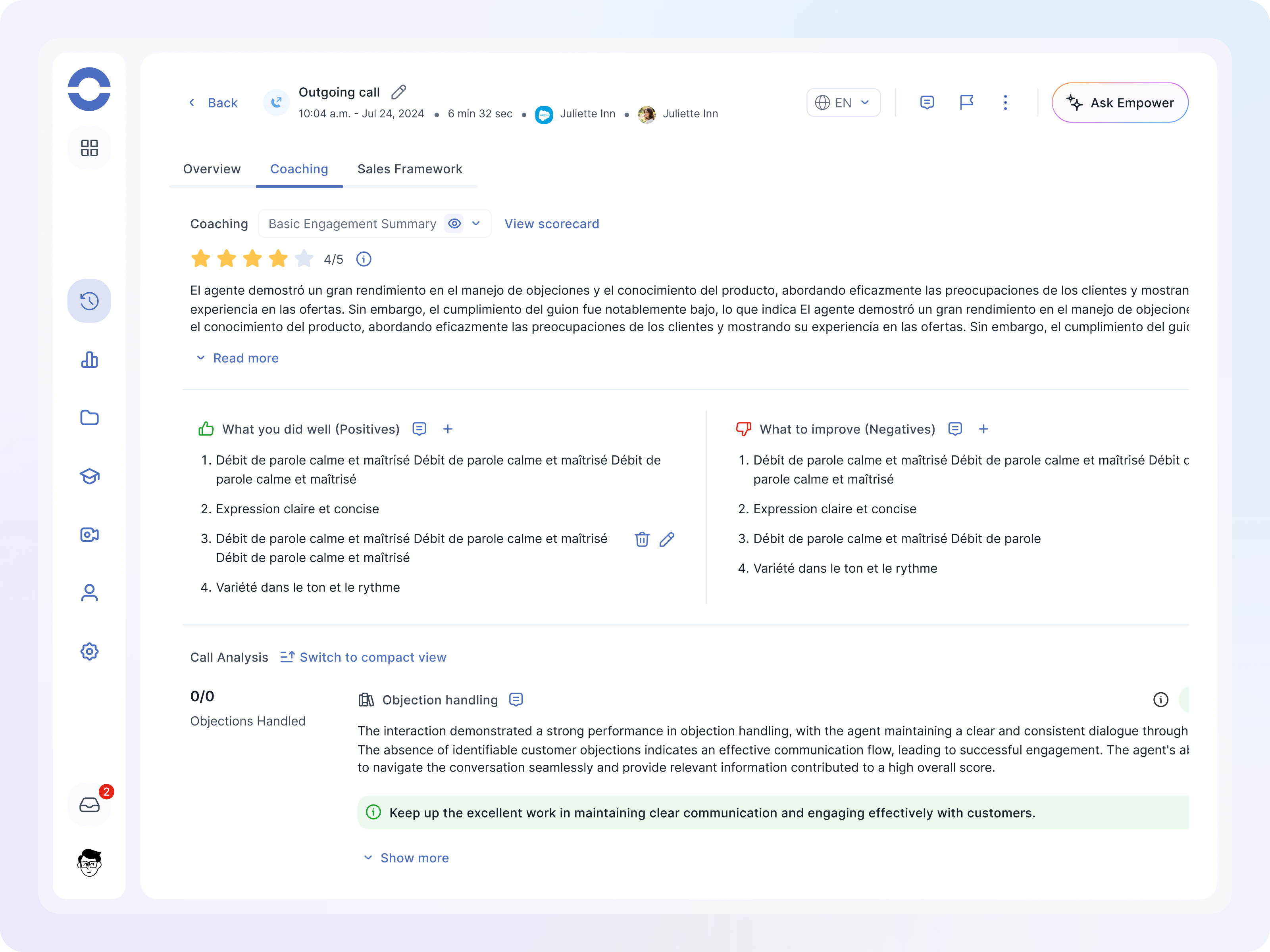Click the pencil icon next to Outgoing call
The image size is (1270, 952).
(398, 92)
